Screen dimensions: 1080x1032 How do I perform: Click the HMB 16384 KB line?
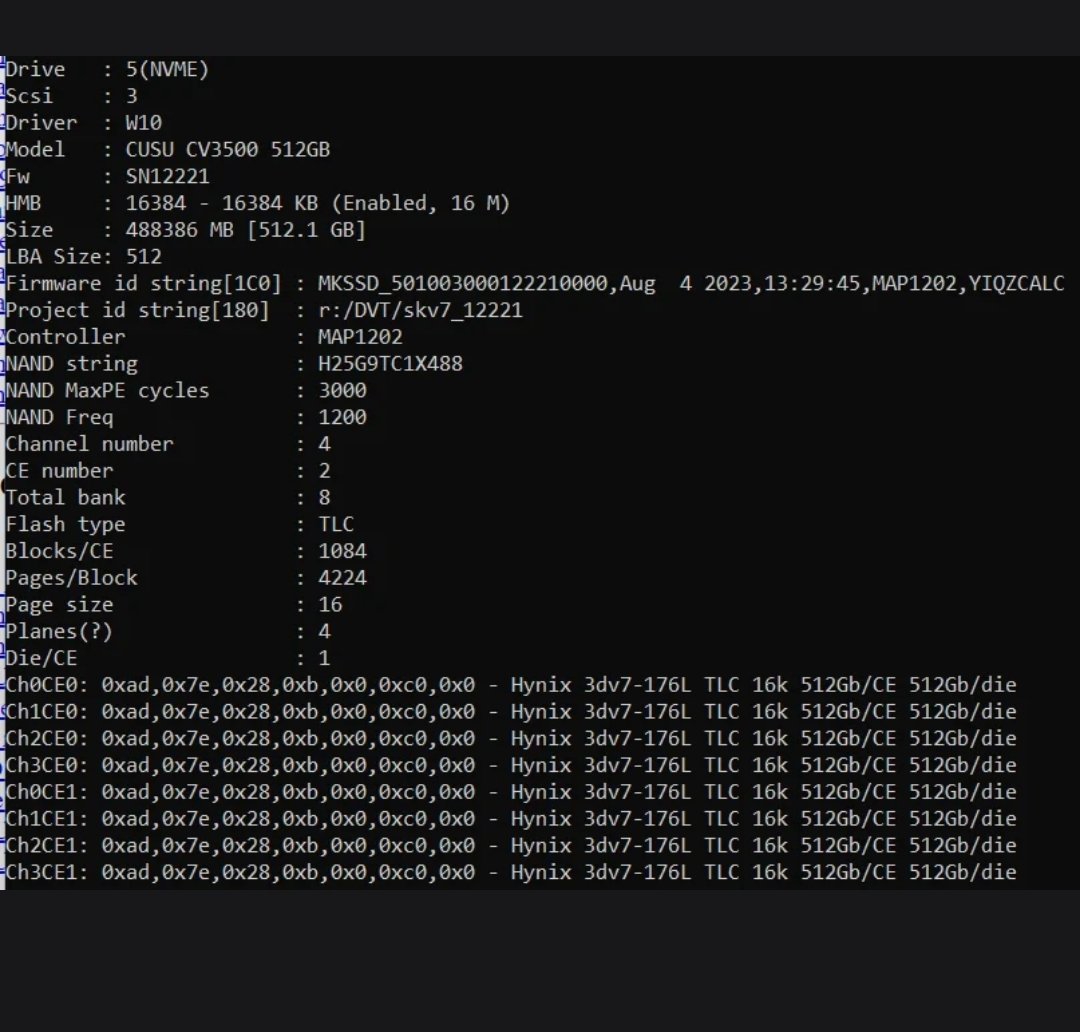point(258,204)
